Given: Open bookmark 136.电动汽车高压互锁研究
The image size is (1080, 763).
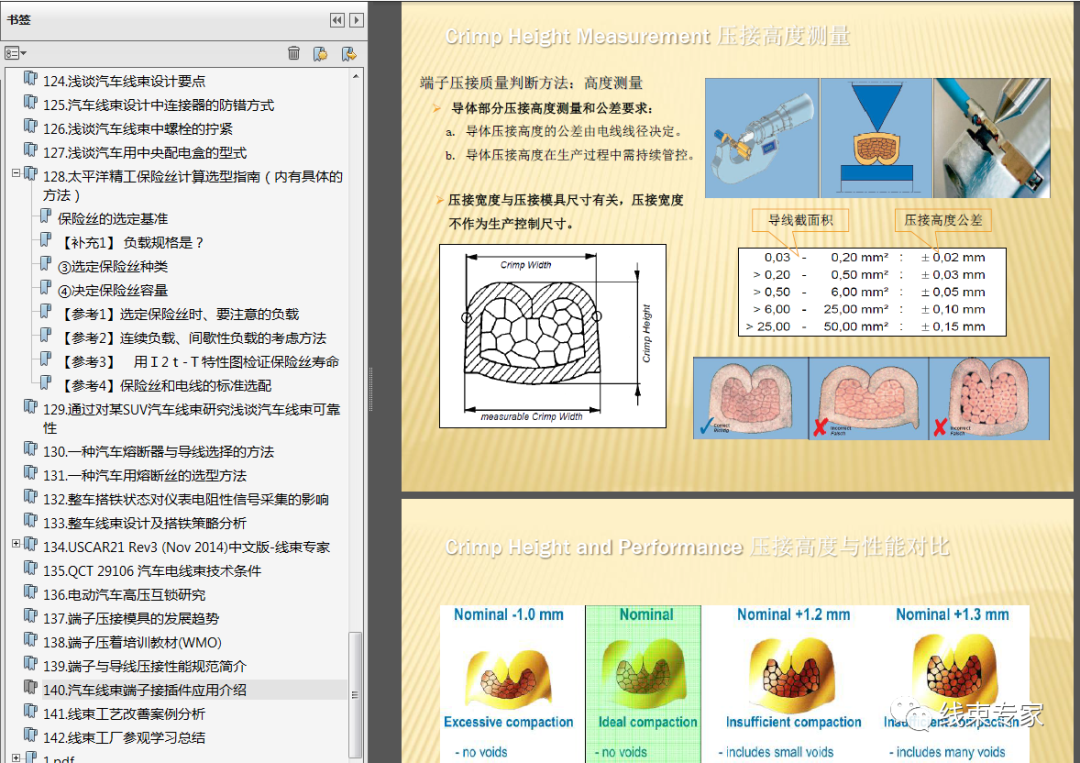Looking at the screenshot, I should coord(125,595).
